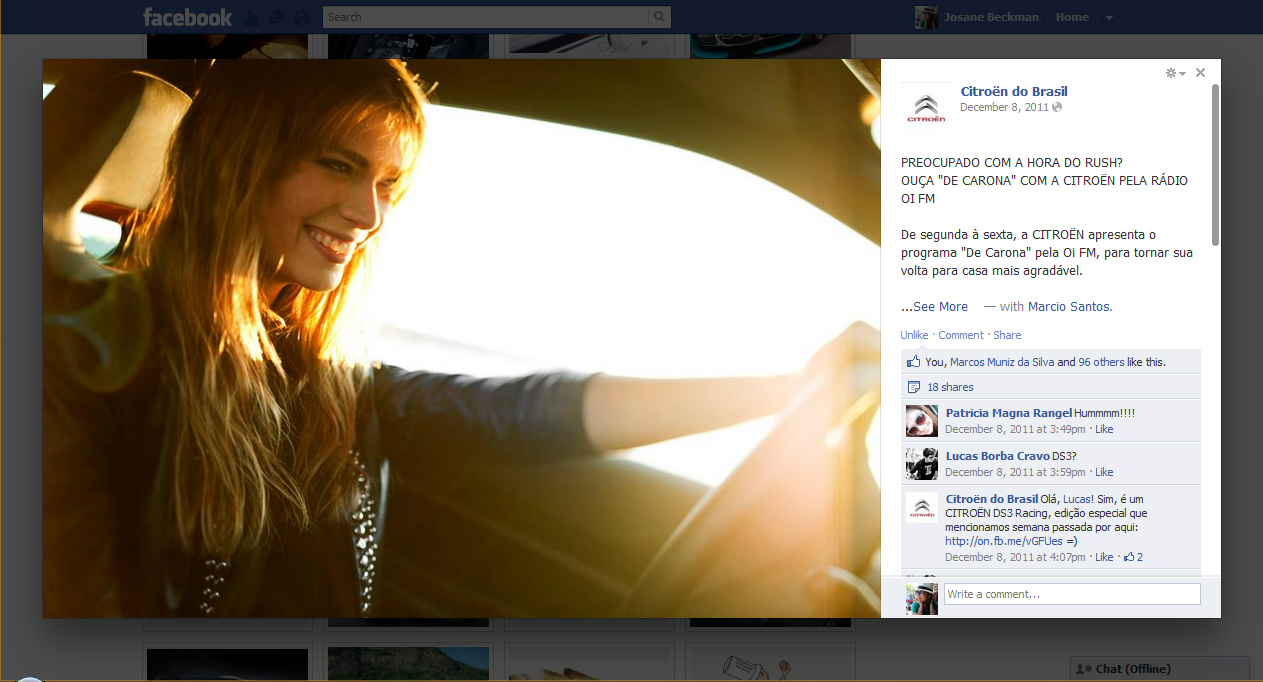1263x682 pixels.
Task: Open account dropdown arrow in header
Action: click(1109, 17)
